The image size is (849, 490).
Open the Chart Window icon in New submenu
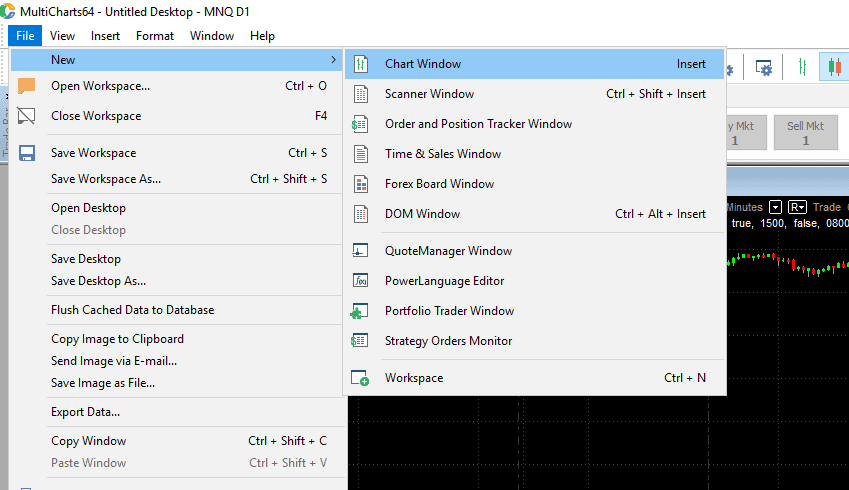click(x=361, y=64)
